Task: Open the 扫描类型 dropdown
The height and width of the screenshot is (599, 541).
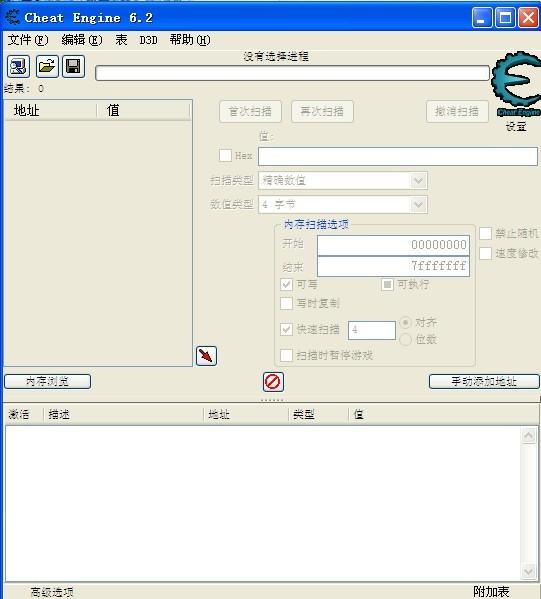Action: coord(343,180)
